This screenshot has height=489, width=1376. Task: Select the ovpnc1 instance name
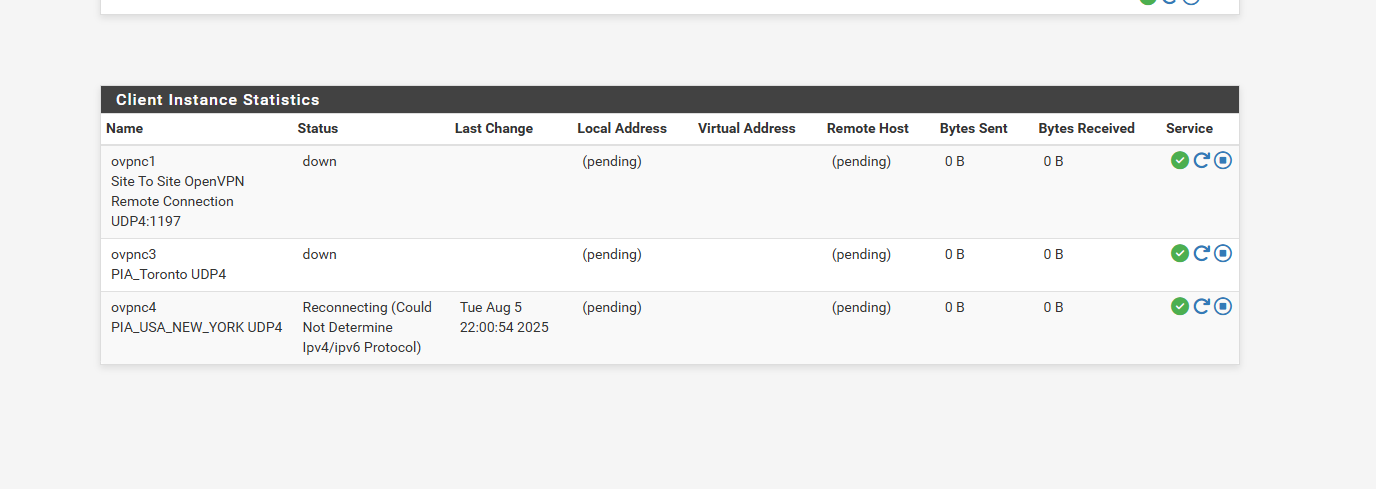point(134,161)
